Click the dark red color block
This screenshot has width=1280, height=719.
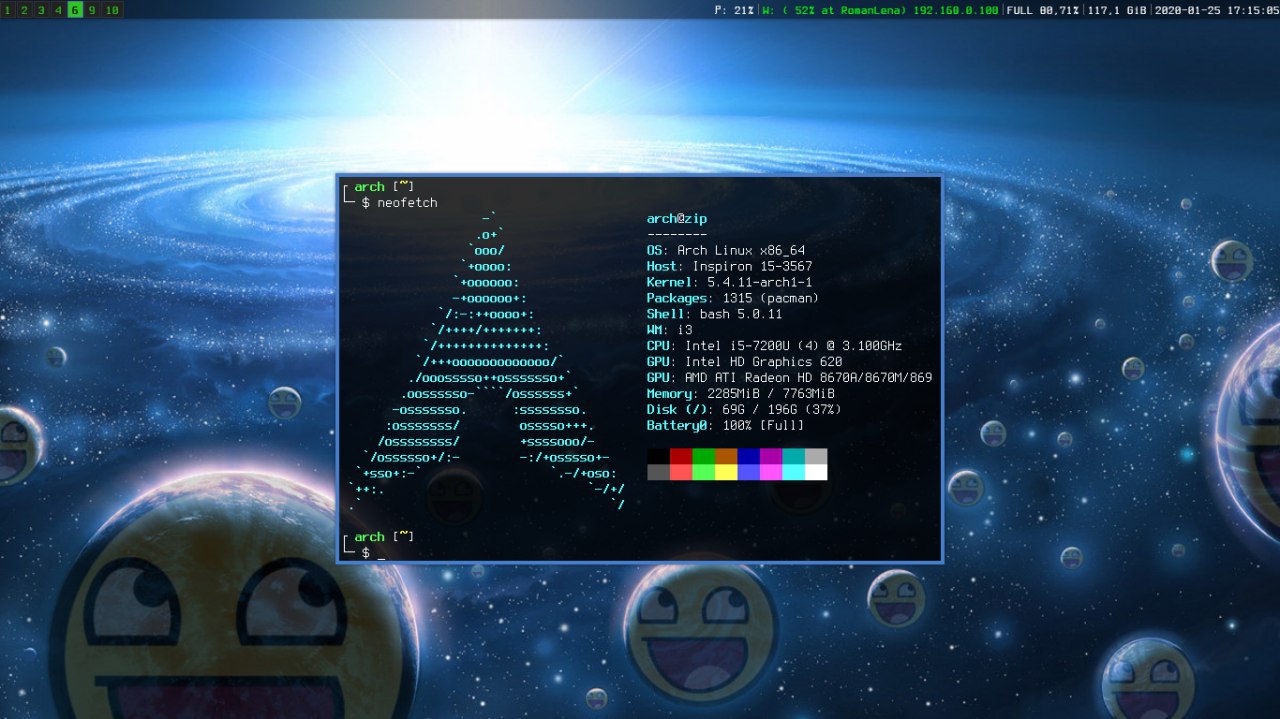pyautogui.click(x=681, y=456)
